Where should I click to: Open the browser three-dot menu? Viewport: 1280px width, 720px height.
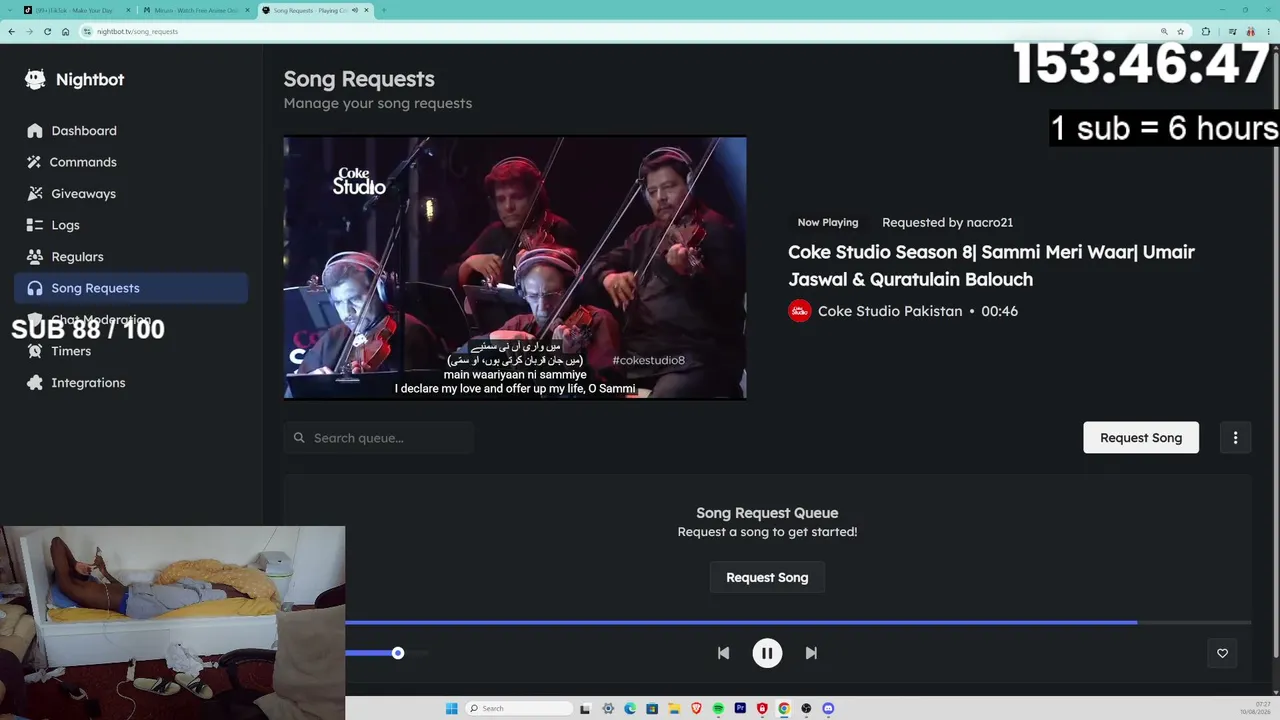click(1269, 32)
